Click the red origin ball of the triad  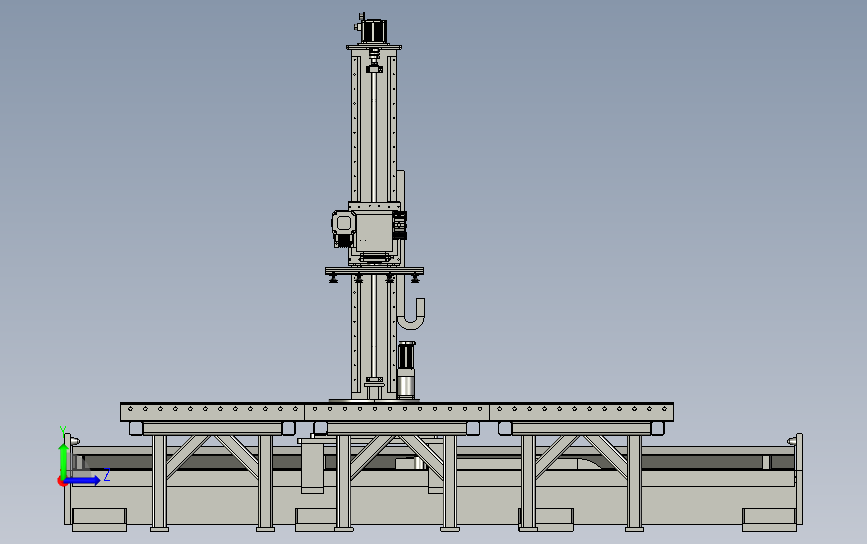(x=61, y=482)
